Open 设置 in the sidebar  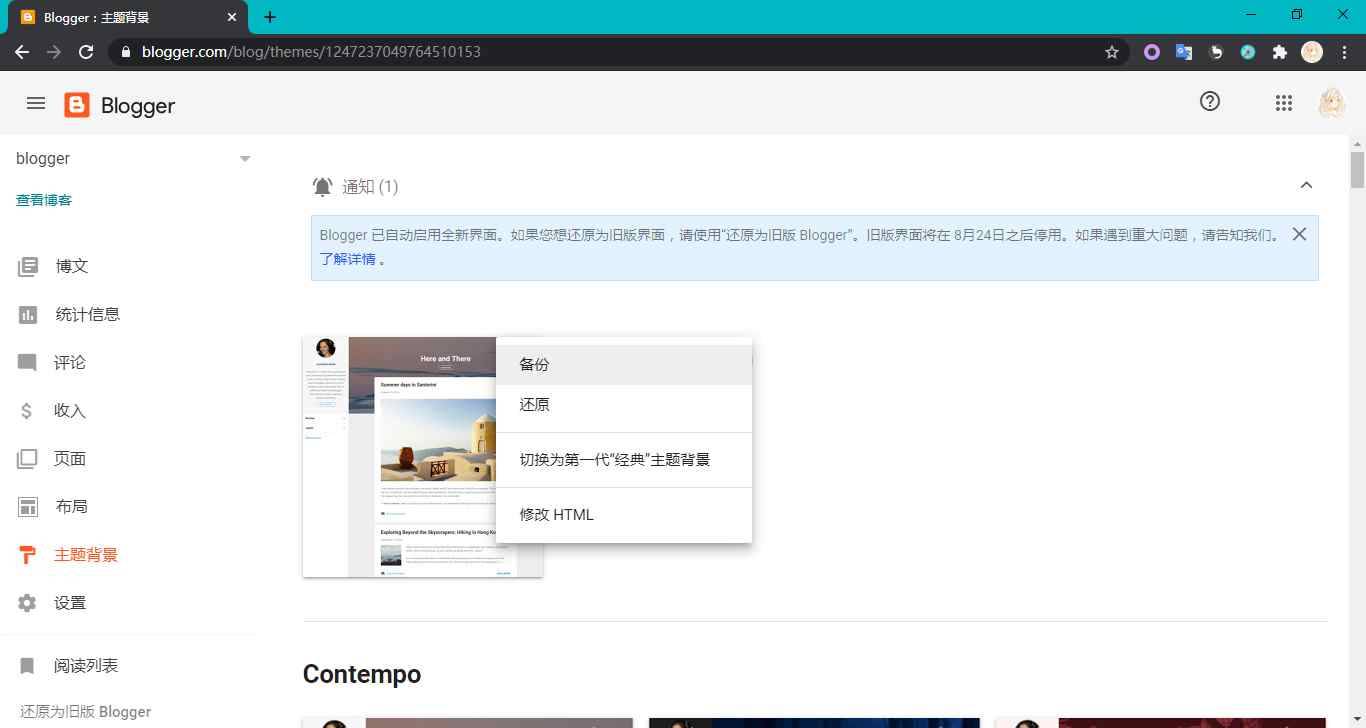click(70, 603)
